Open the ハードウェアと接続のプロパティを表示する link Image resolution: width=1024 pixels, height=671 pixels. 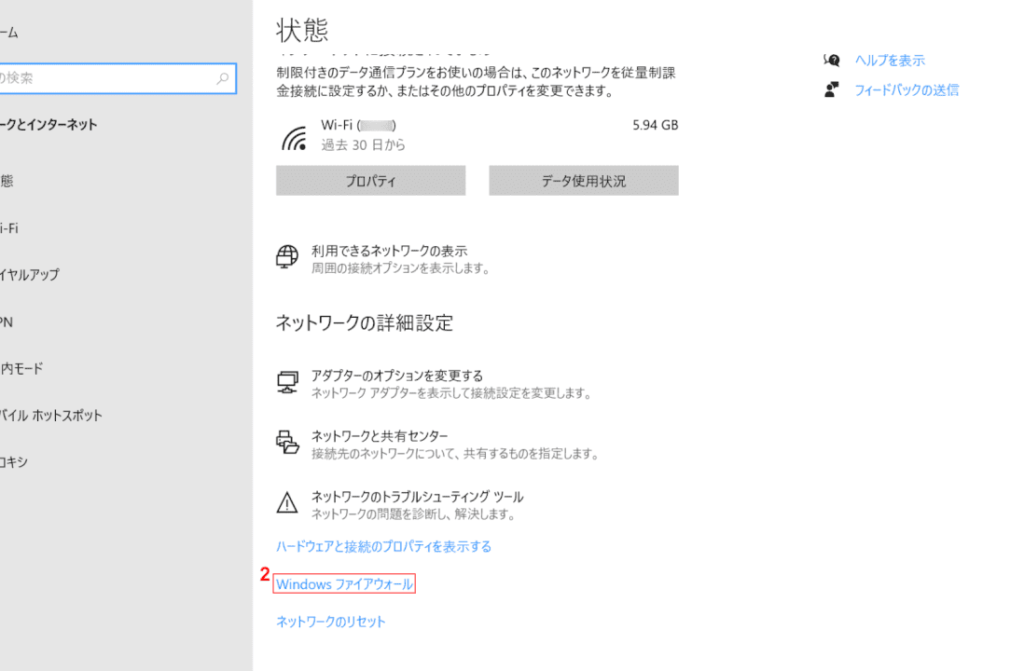point(383,547)
